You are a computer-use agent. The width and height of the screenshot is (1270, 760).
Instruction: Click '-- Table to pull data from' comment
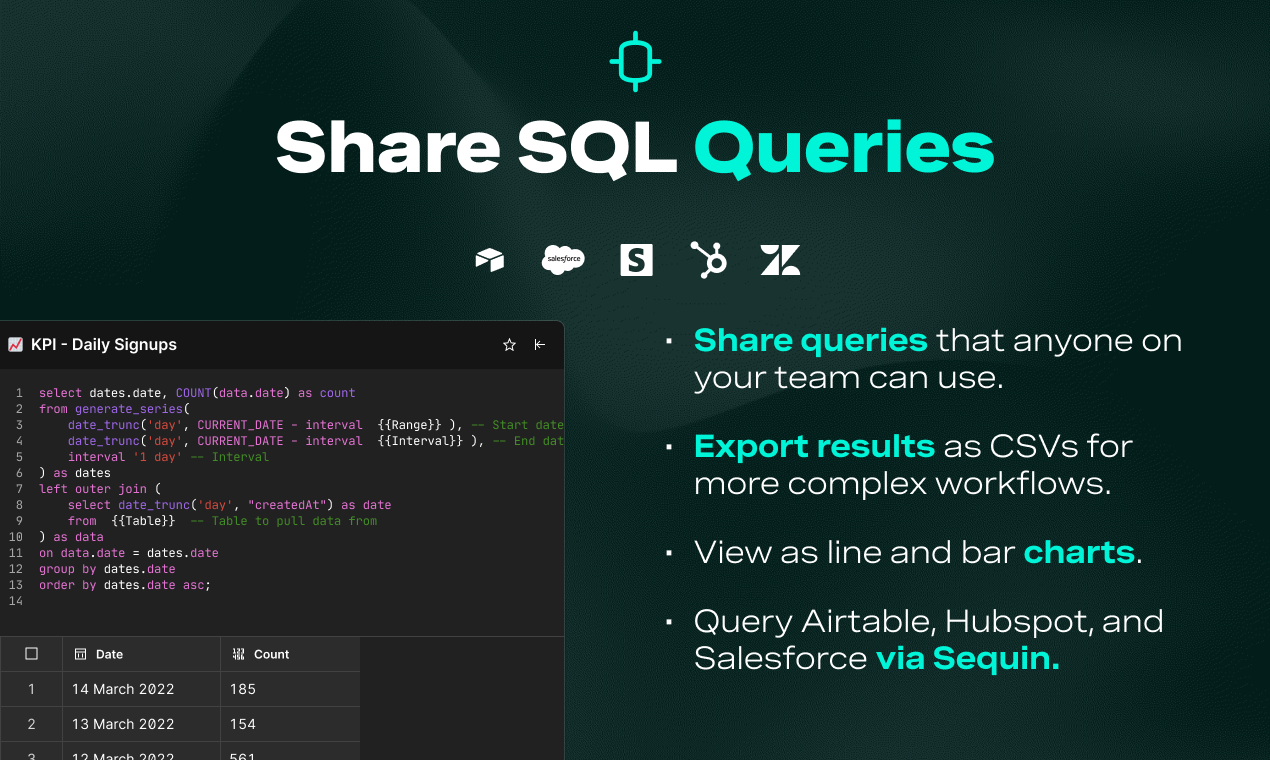(x=284, y=521)
